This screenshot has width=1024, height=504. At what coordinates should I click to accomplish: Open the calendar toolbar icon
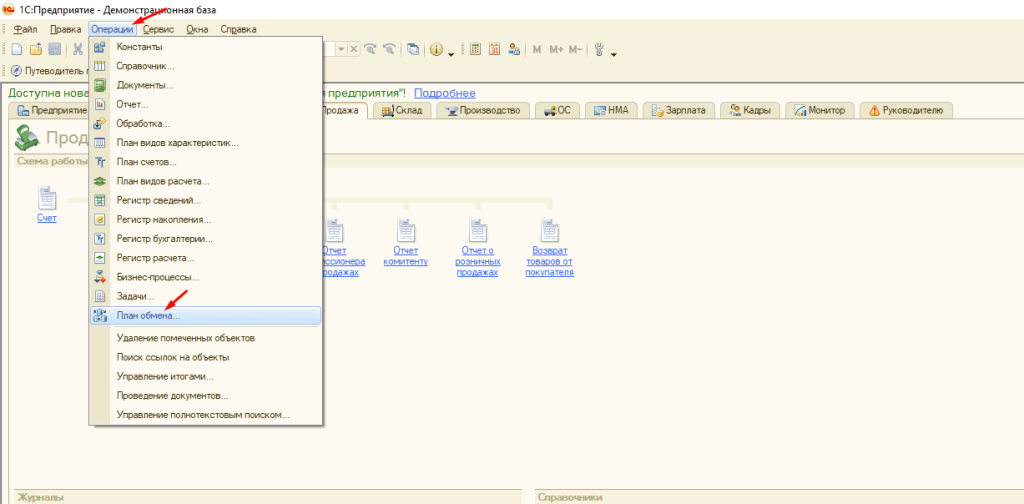pyautogui.click(x=495, y=49)
